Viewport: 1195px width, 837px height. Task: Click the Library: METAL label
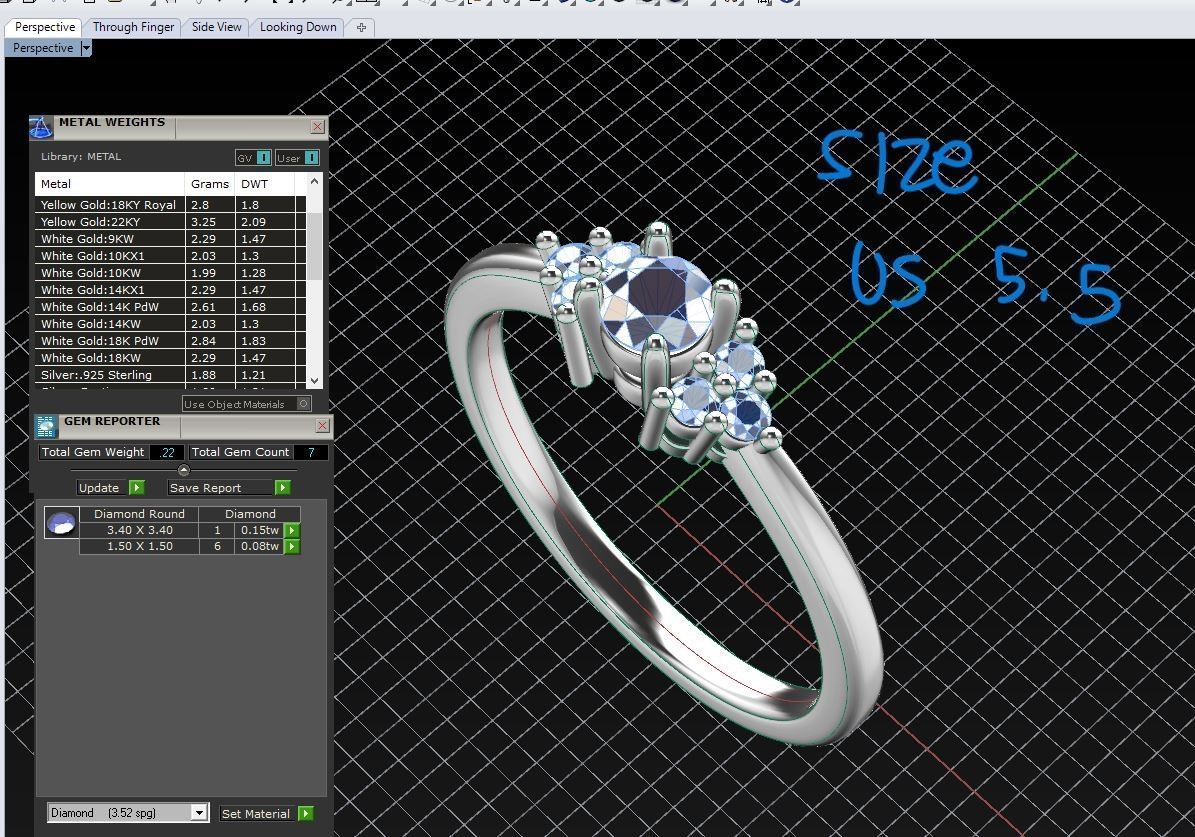coord(81,156)
